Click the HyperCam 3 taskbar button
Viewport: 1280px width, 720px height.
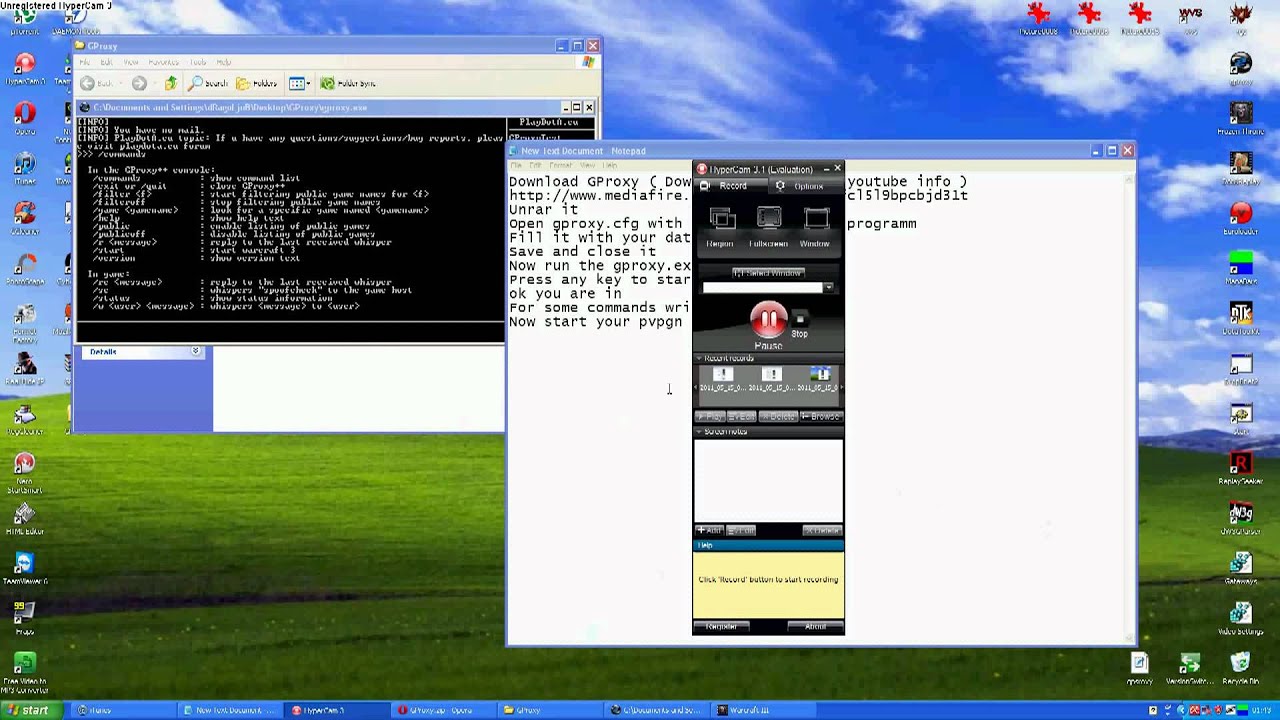click(x=337, y=710)
